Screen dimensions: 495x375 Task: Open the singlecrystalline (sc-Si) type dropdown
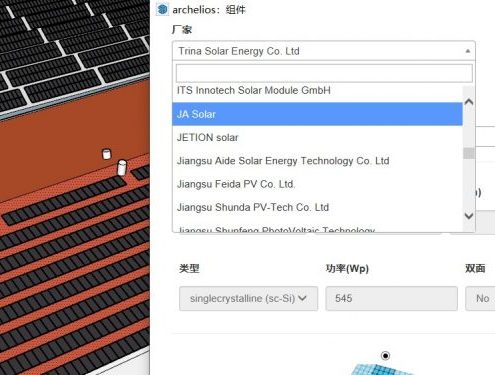click(248, 298)
